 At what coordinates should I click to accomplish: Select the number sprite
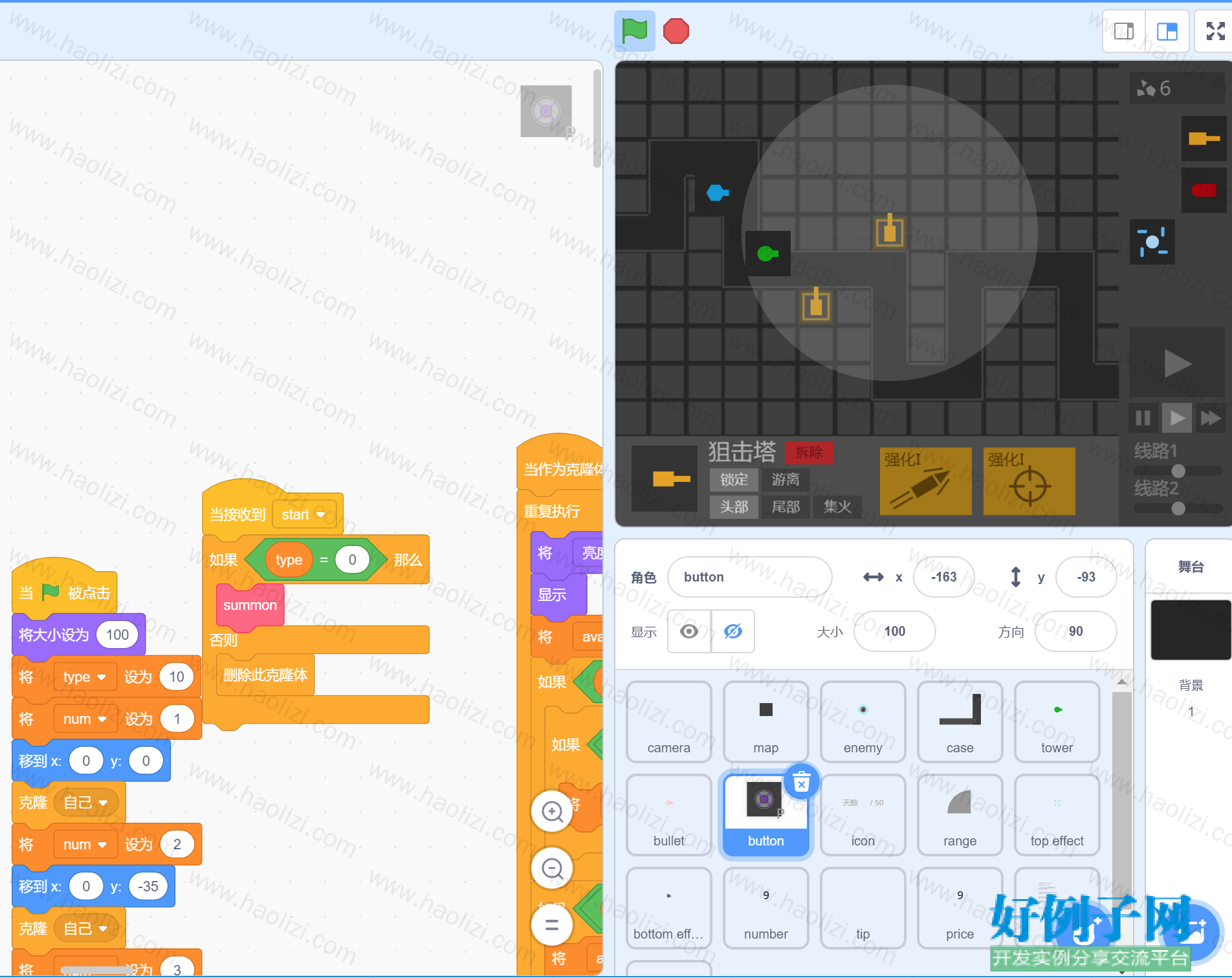766,908
